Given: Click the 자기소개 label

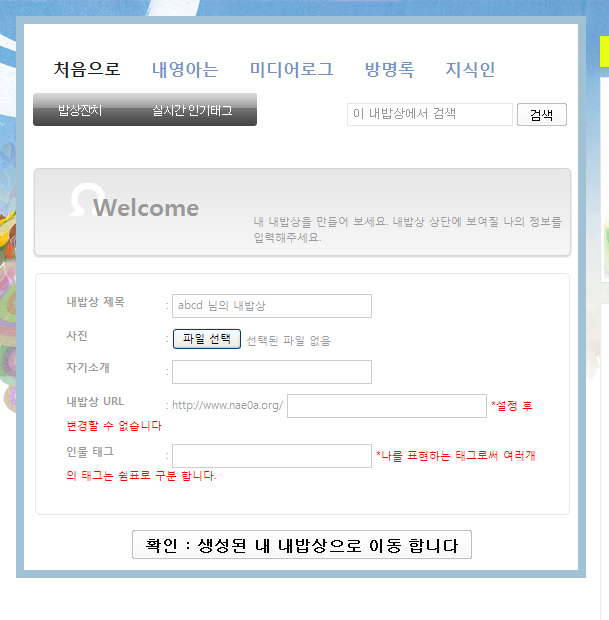Looking at the screenshot, I should pos(88,367).
